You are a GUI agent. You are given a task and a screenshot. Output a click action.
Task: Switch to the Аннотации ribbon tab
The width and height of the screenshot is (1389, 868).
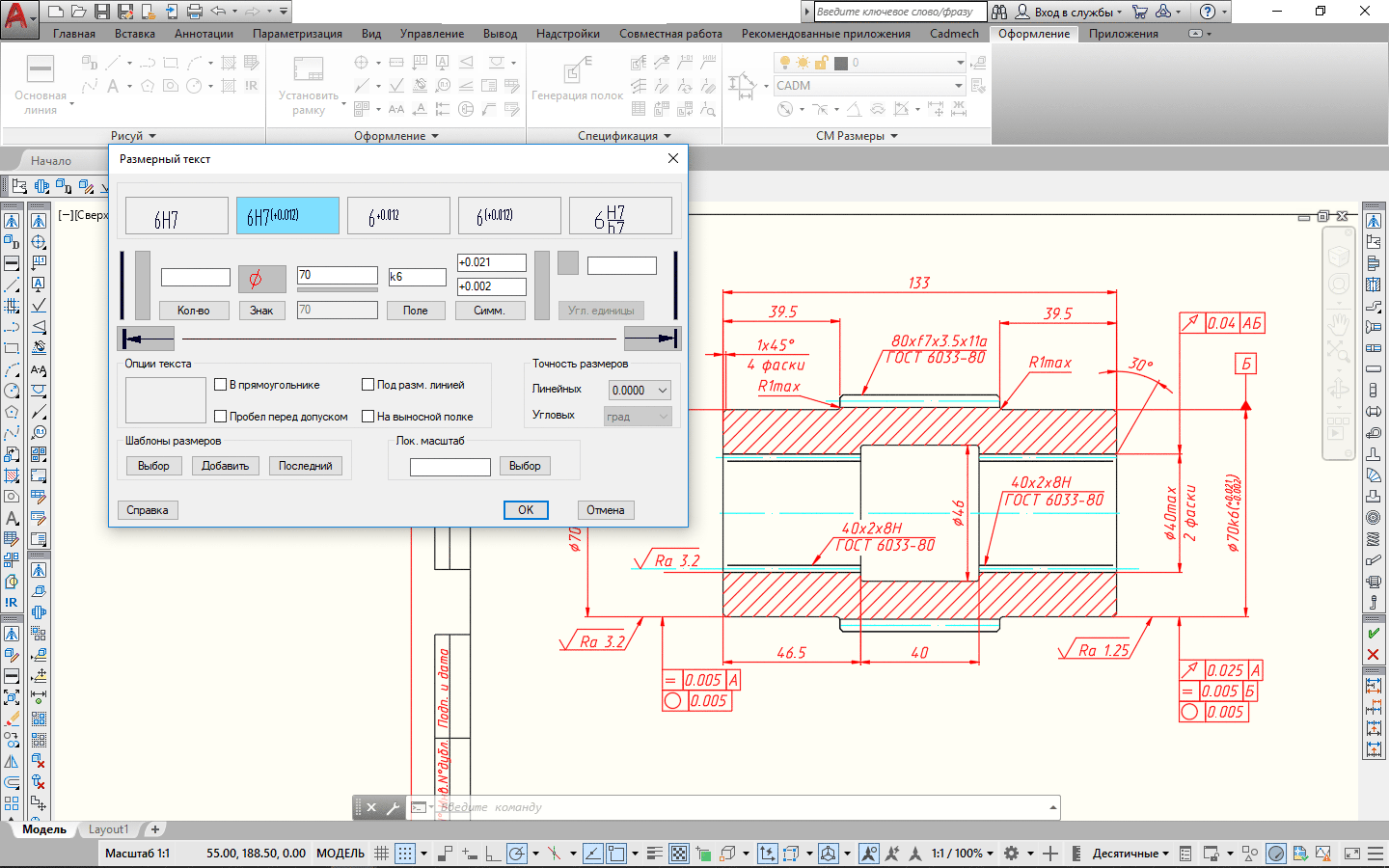[204, 34]
